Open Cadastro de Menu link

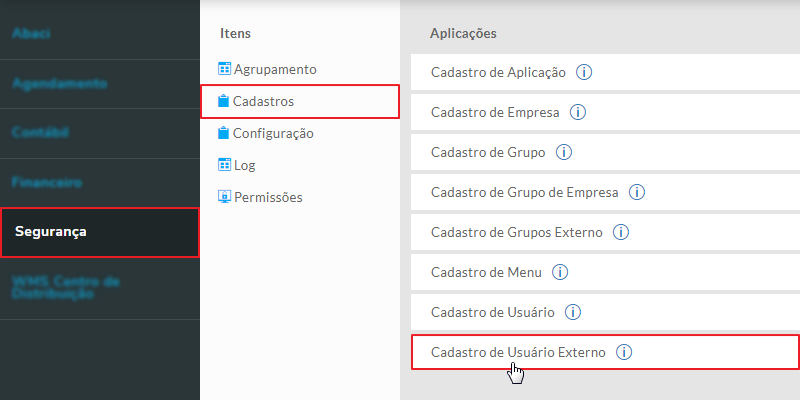pos(485,272)
